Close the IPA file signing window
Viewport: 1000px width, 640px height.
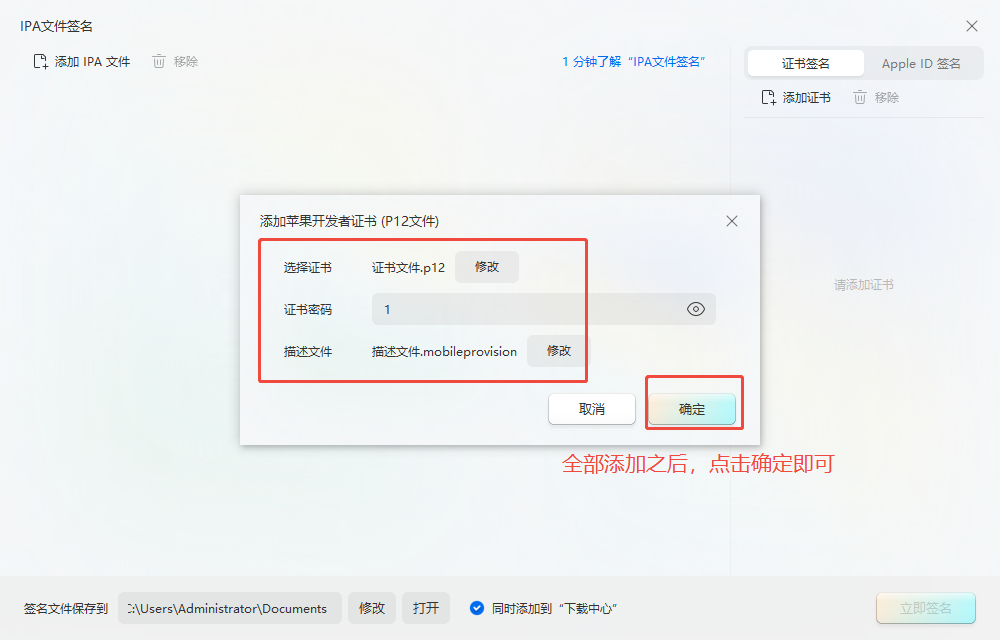click(x=972, y=26)
